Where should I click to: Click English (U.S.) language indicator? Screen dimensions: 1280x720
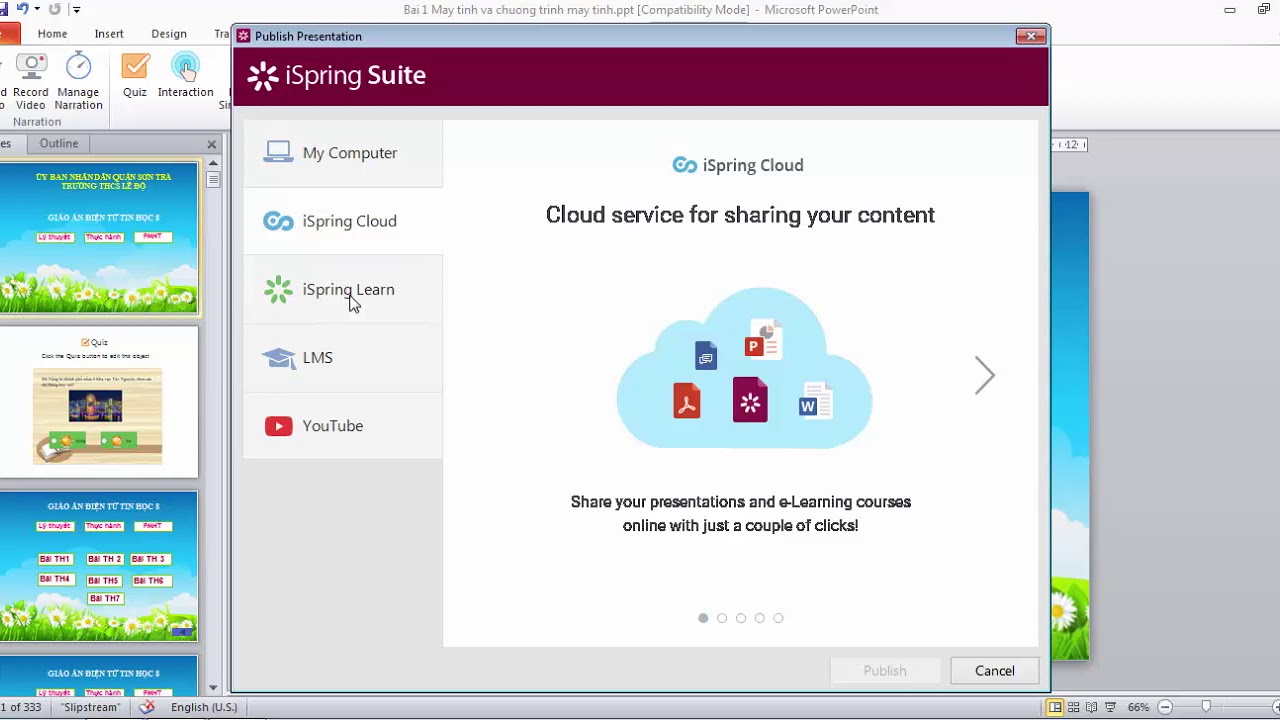coord(204,707)
